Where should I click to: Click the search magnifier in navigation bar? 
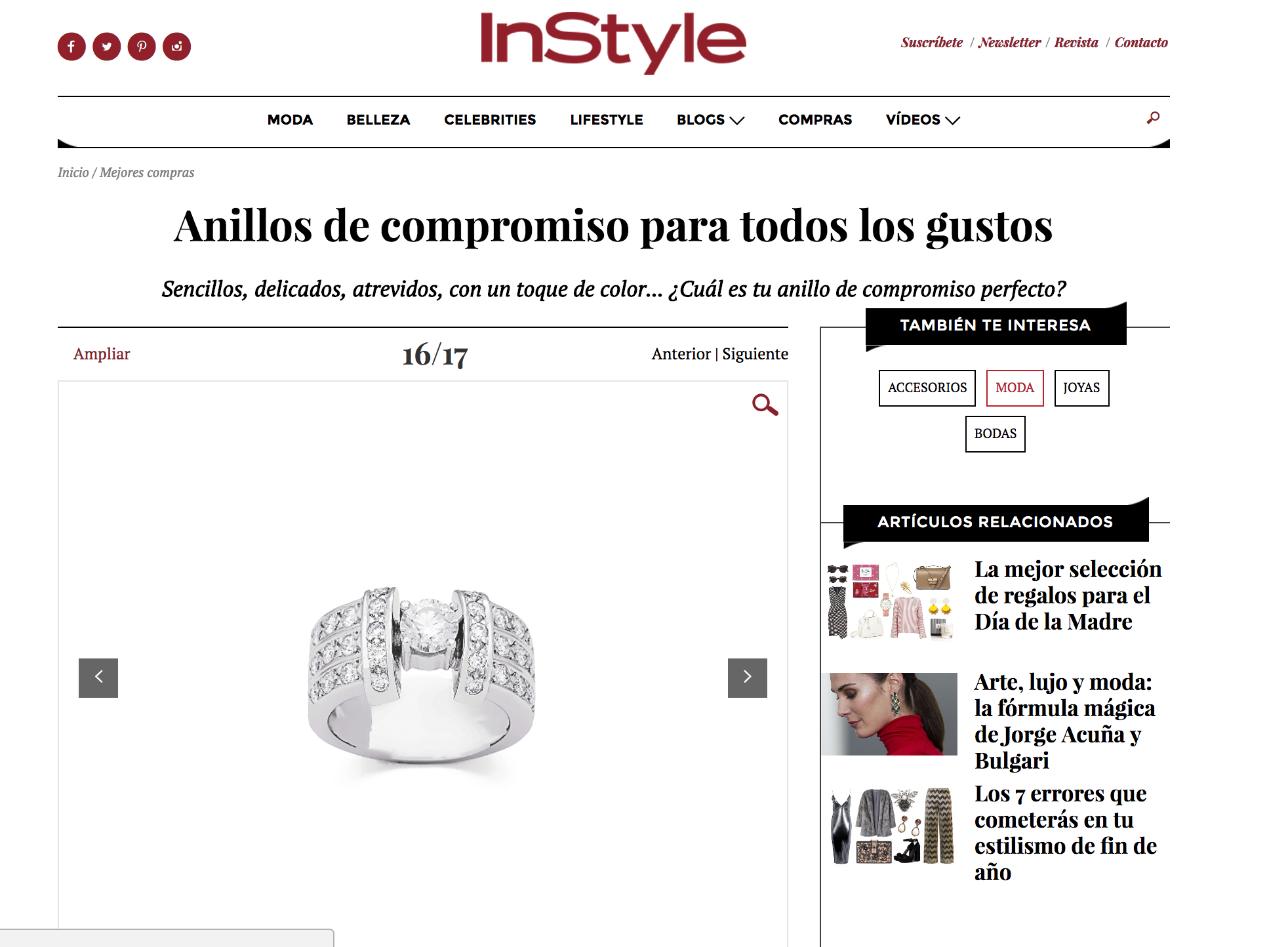tap(1153, 118)
